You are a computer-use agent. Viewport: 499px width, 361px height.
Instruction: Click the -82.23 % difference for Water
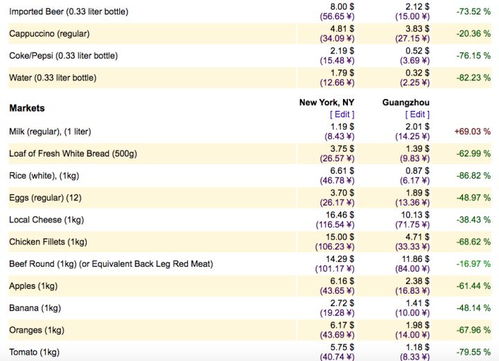coord(473,78)
